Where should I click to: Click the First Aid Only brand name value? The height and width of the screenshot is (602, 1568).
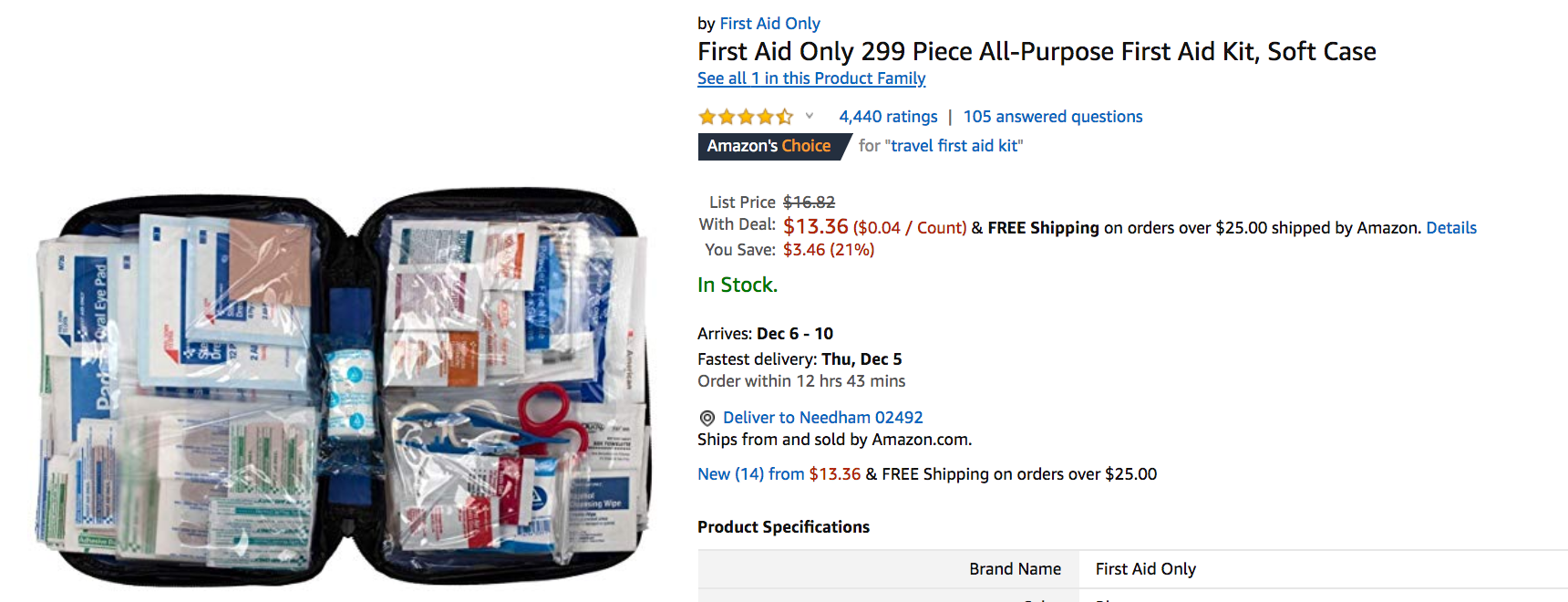pos(1145,569)
